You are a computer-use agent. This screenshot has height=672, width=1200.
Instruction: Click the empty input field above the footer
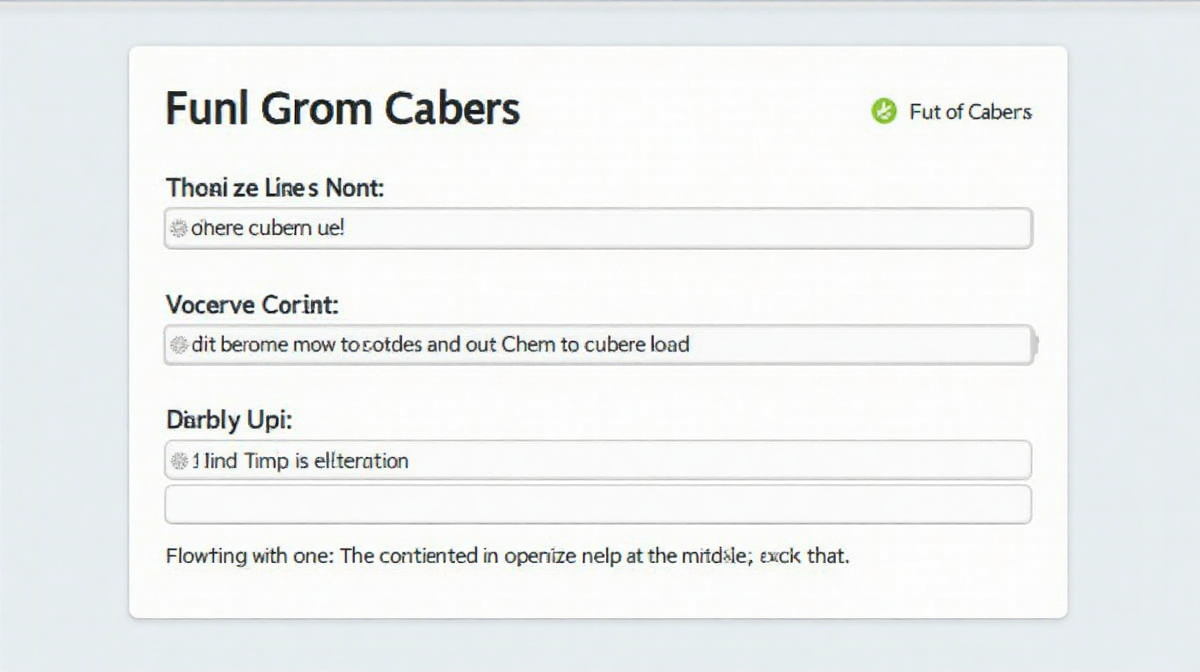(597, 504)
